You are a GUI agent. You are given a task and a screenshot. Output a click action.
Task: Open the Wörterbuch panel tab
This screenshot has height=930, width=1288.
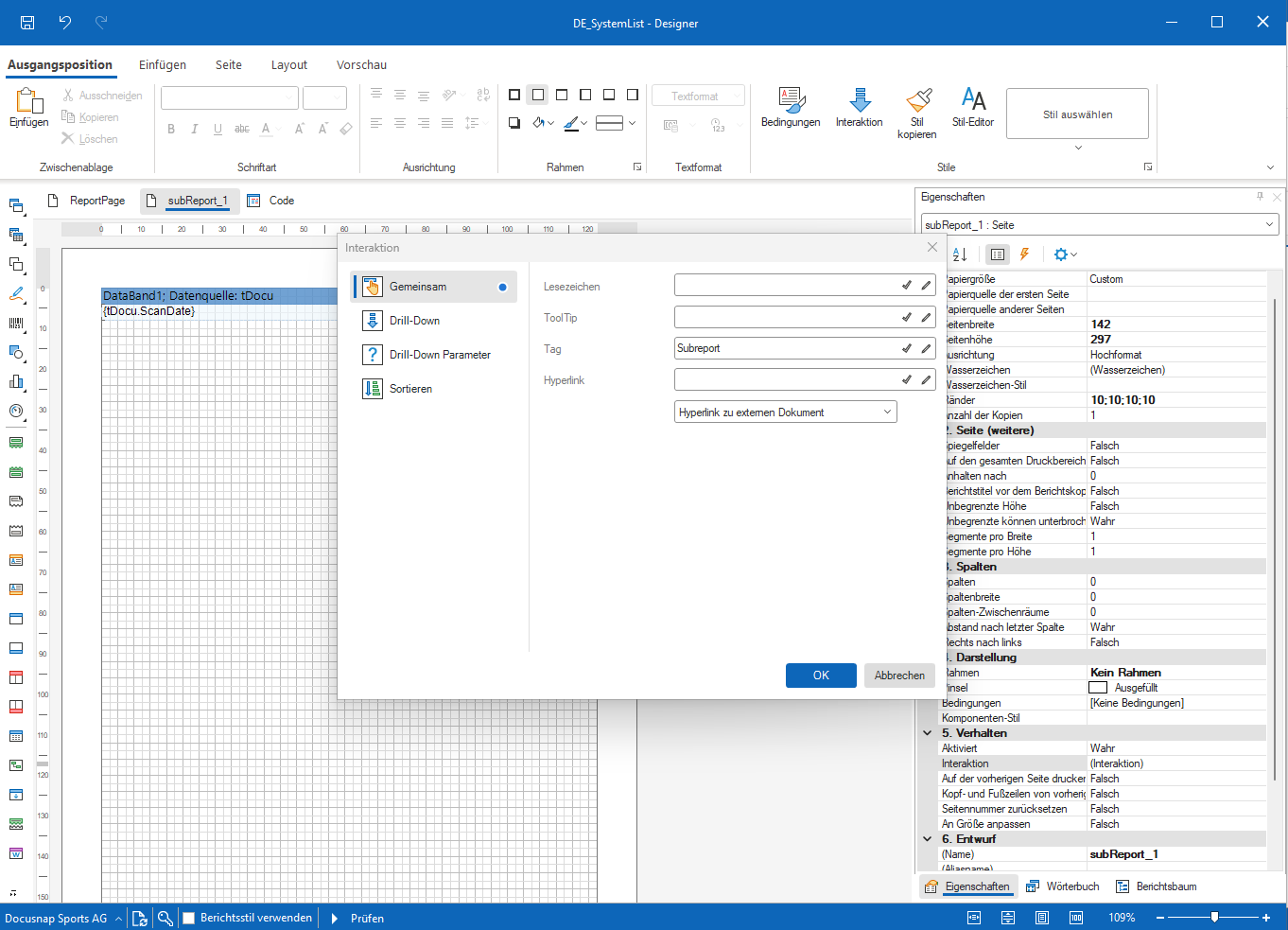(x=1062, y=886)
